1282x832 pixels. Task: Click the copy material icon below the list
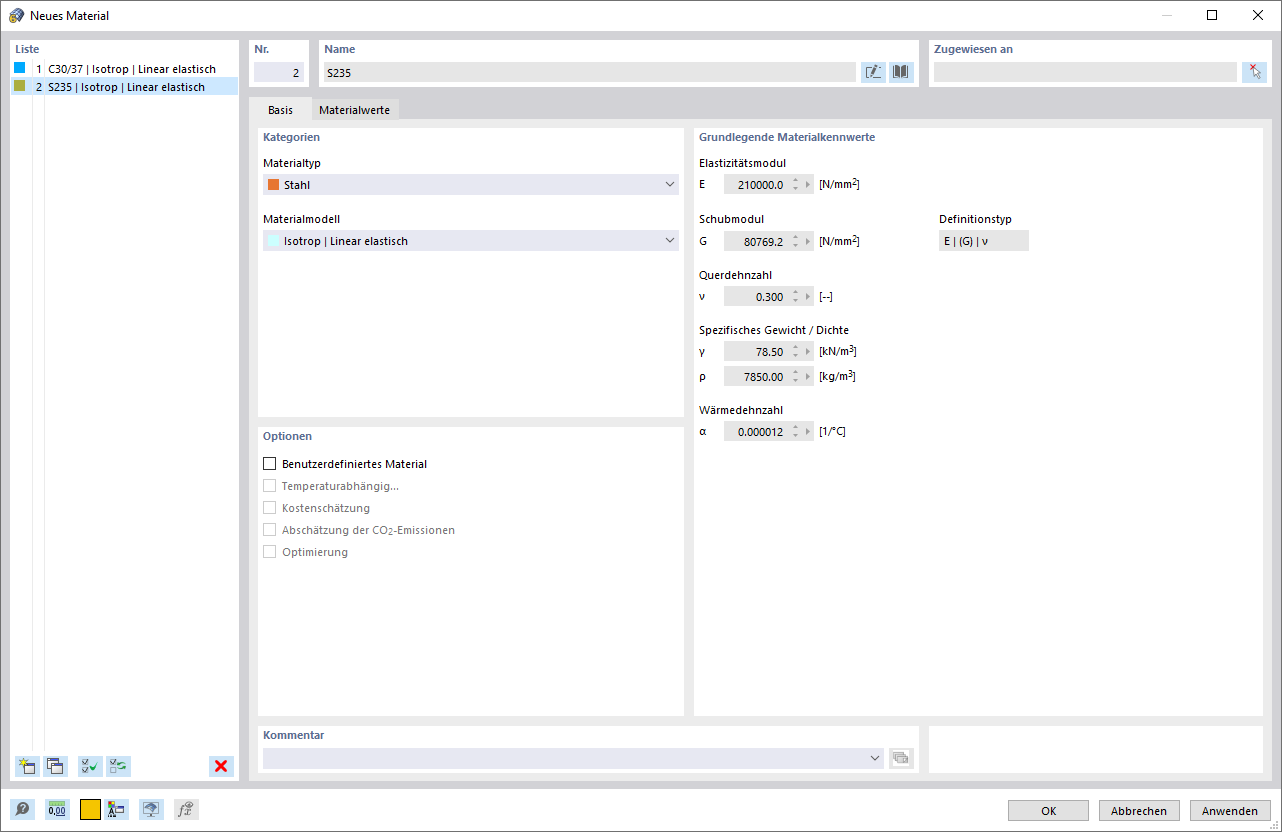click(x=55, y=766)
